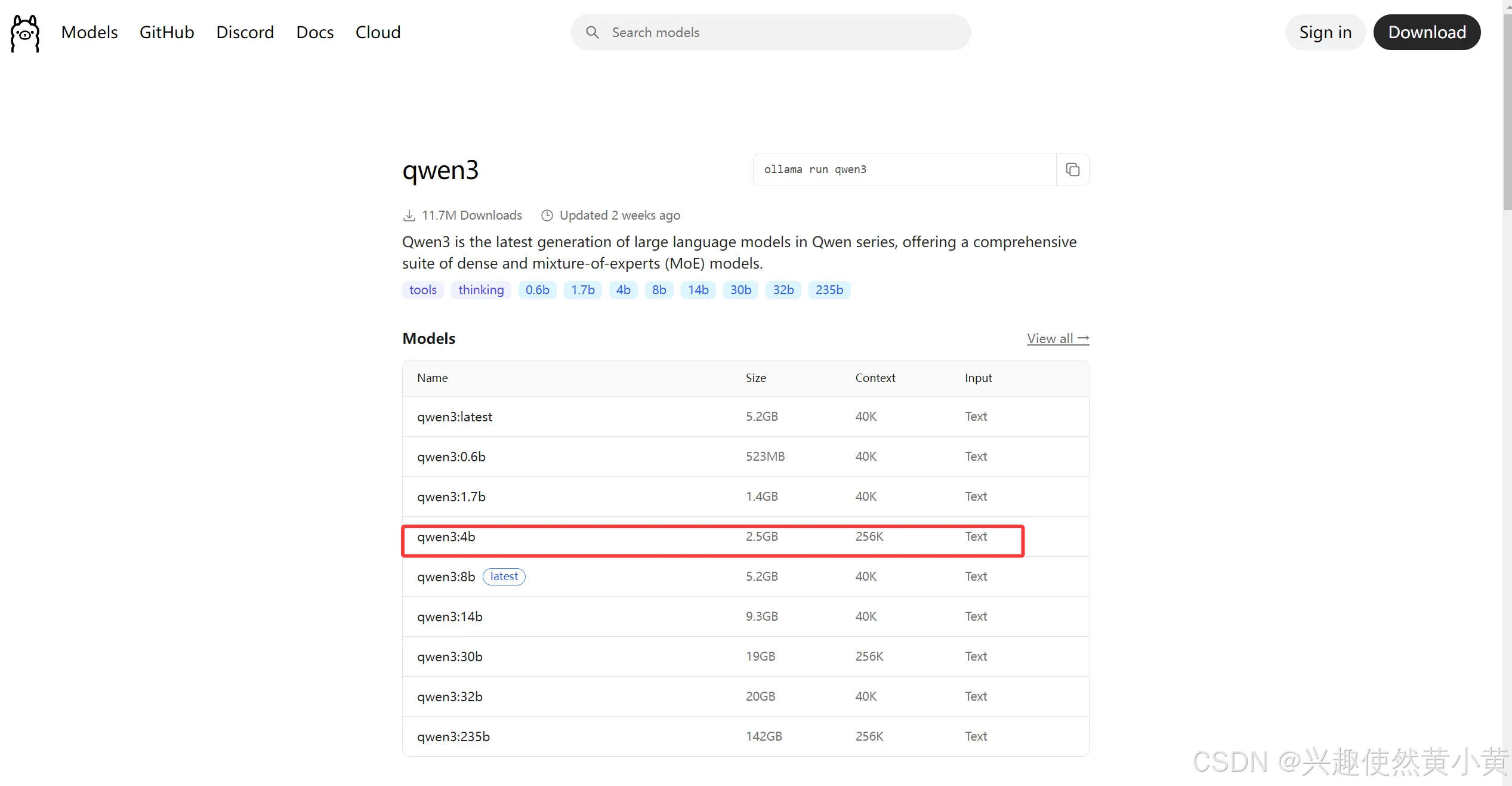Click the qwen3 page title
Image resolution: width=1512 pixels, height=786 pixels.
point(440,171)
